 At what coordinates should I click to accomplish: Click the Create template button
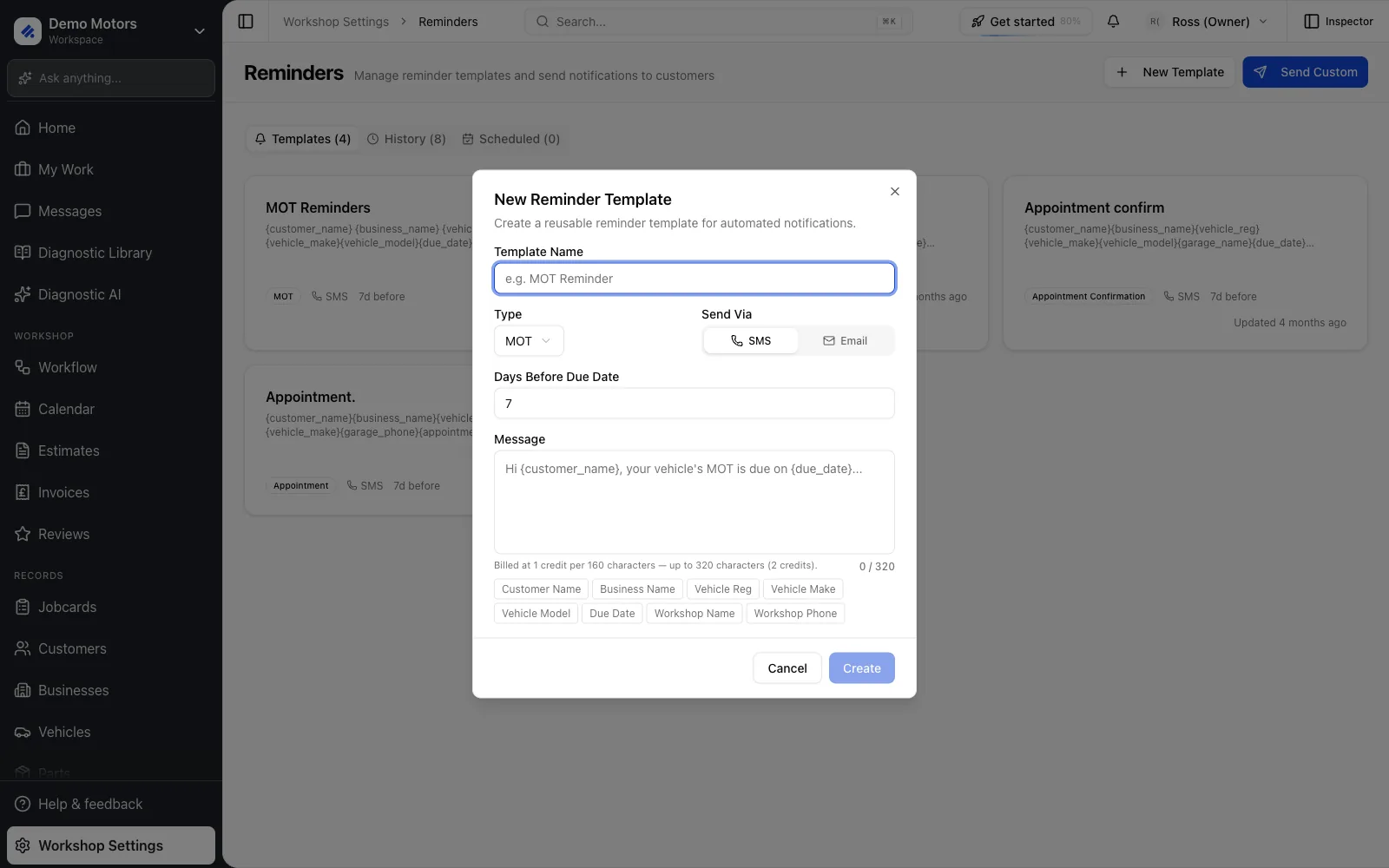click(x=862, y=667)
